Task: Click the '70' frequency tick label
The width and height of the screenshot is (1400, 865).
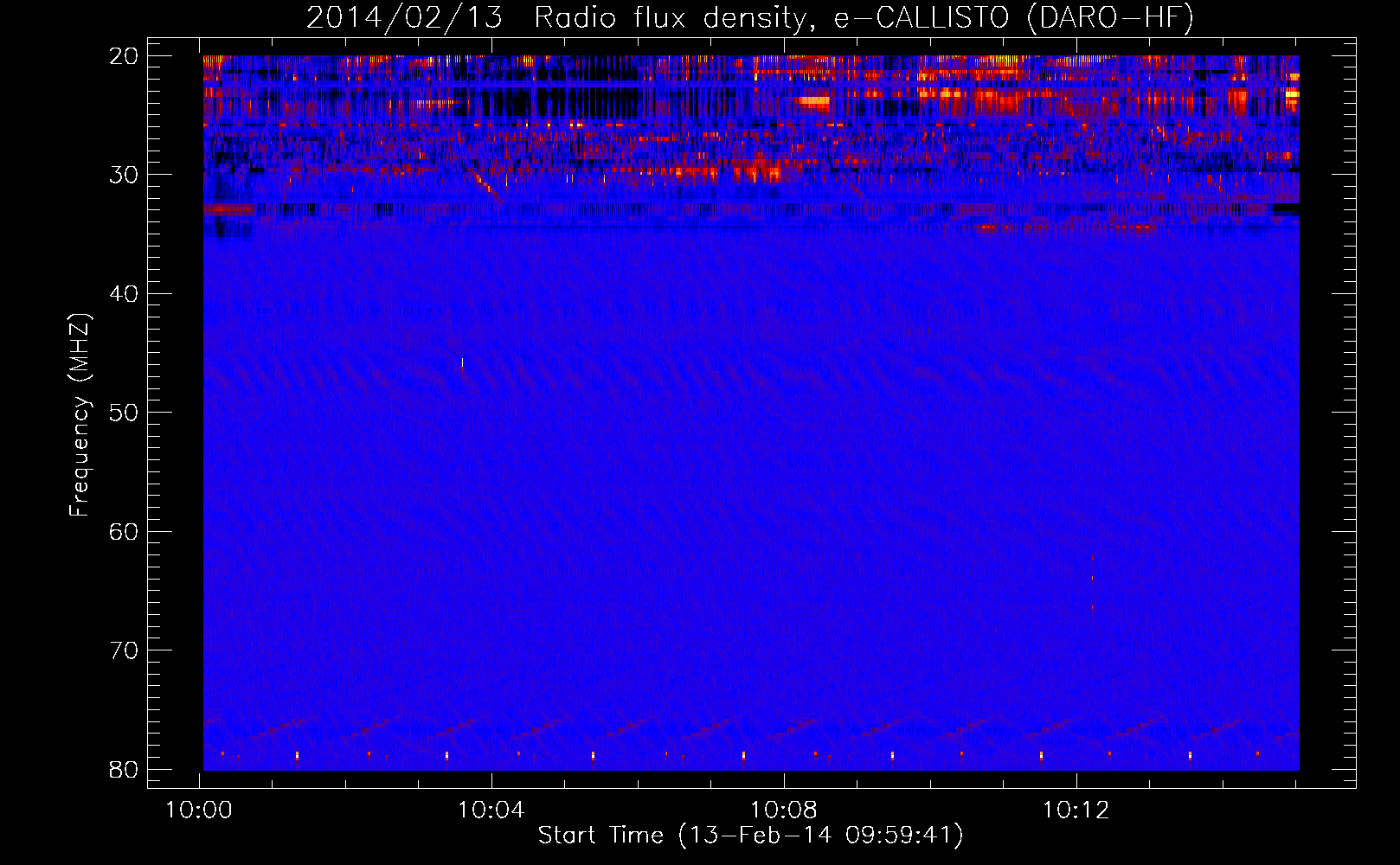Action: click(x=124, y=650)
